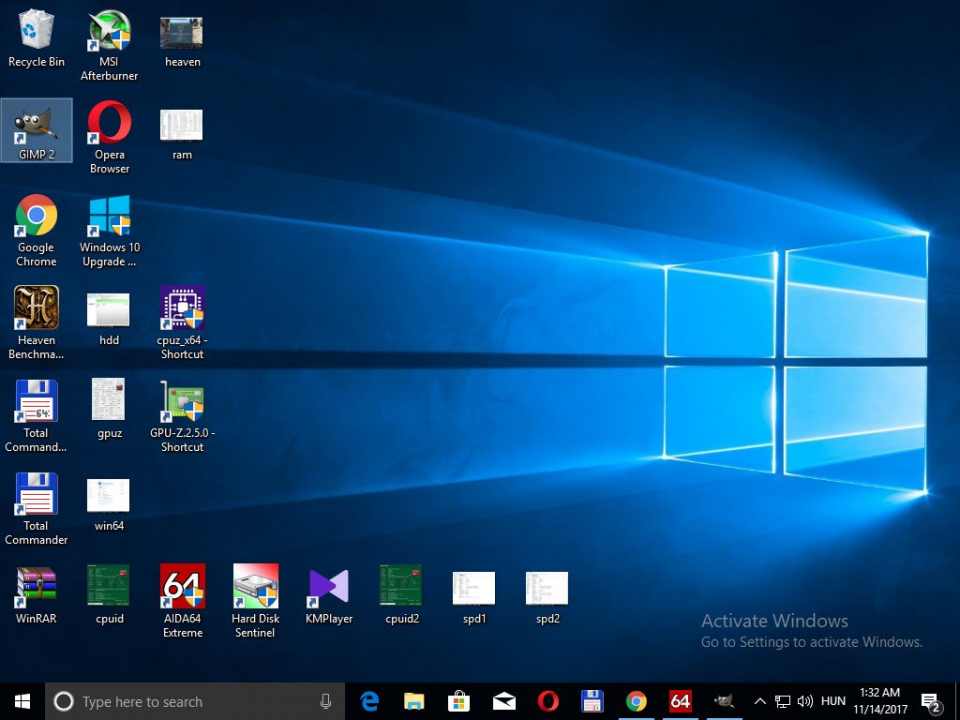Click the Show desktop strip
960x720 pixels.
[957, 701]
